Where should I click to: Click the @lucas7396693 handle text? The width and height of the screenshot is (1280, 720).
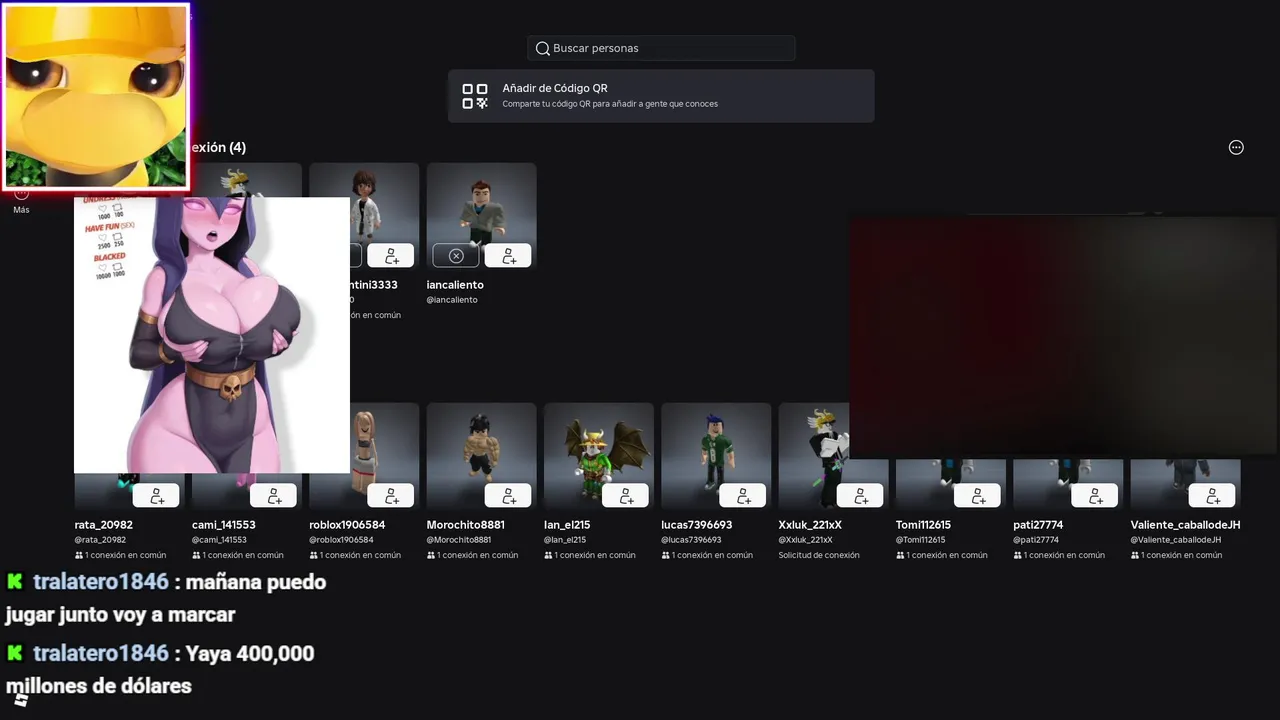tap(691, 540)
